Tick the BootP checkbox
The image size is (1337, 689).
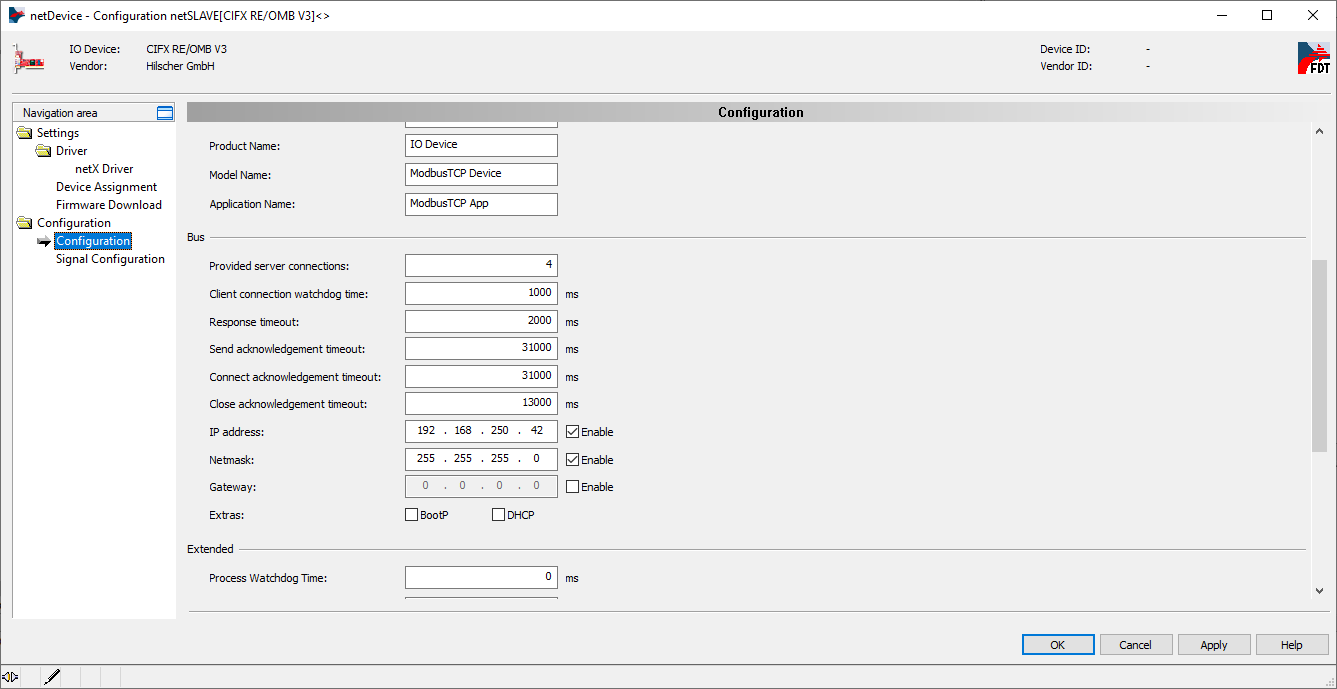[411, 515]
